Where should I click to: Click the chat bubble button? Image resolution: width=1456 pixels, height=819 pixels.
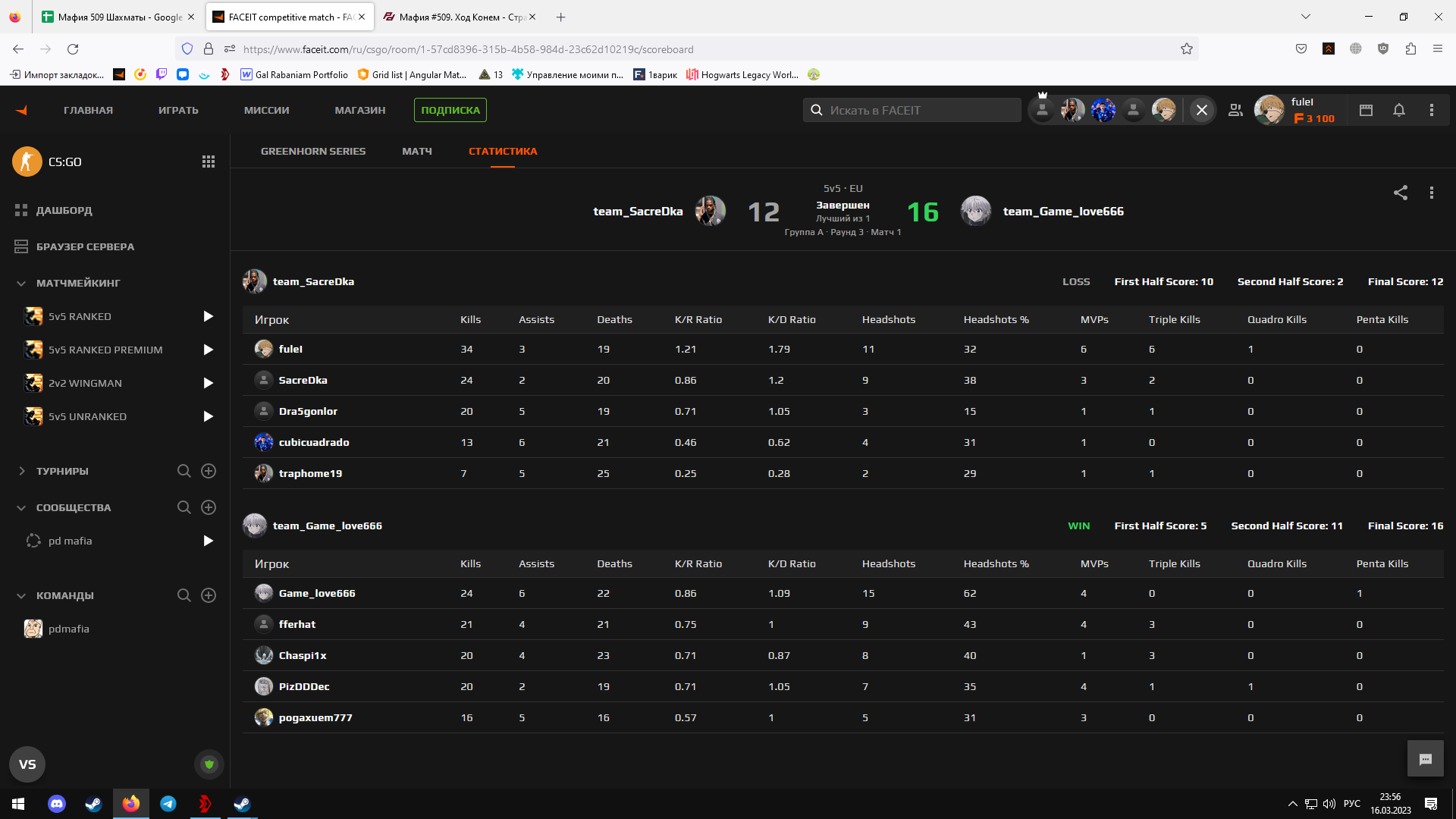(x=1425, y=759)
